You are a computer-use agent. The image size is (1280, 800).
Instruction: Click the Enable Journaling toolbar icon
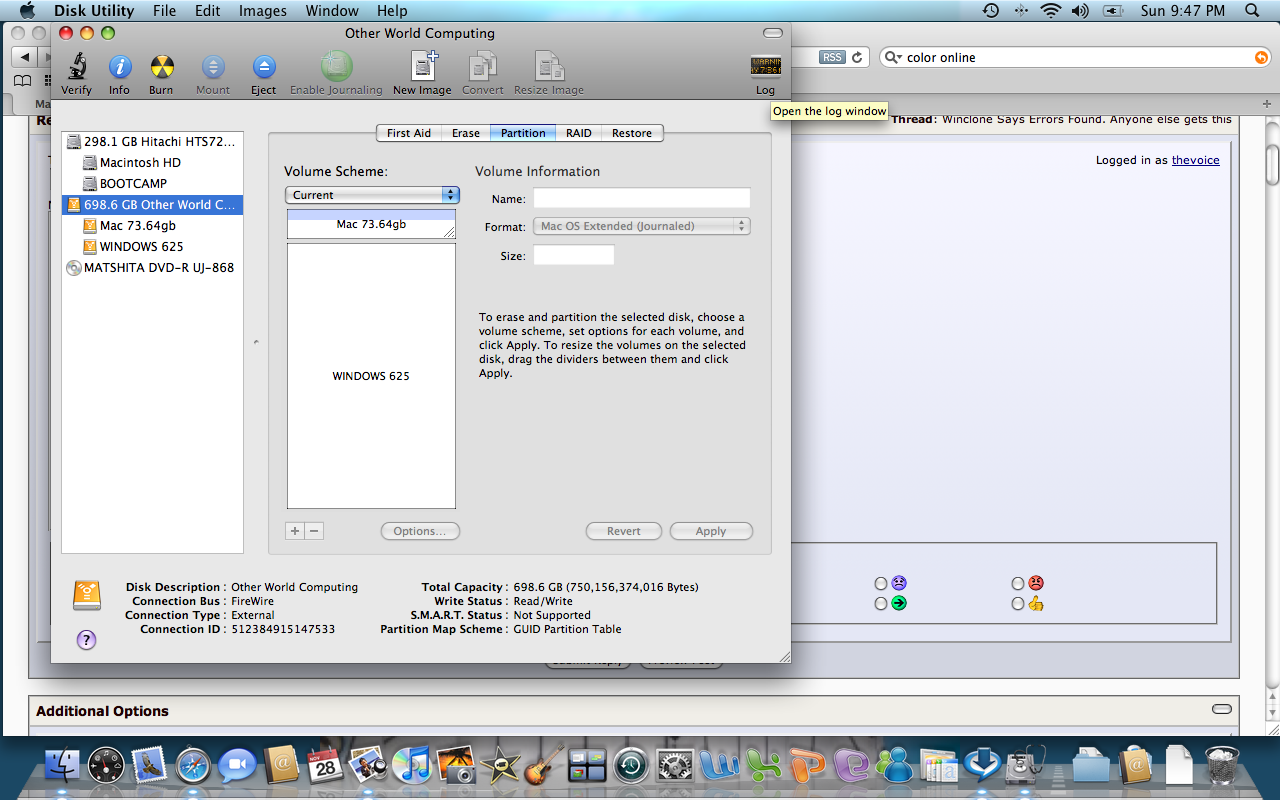coord(336,66)
